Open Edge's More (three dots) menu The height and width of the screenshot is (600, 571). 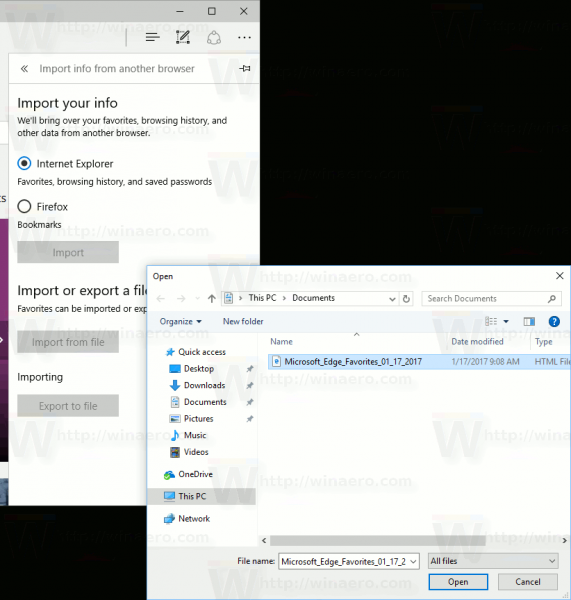[244, 38]
